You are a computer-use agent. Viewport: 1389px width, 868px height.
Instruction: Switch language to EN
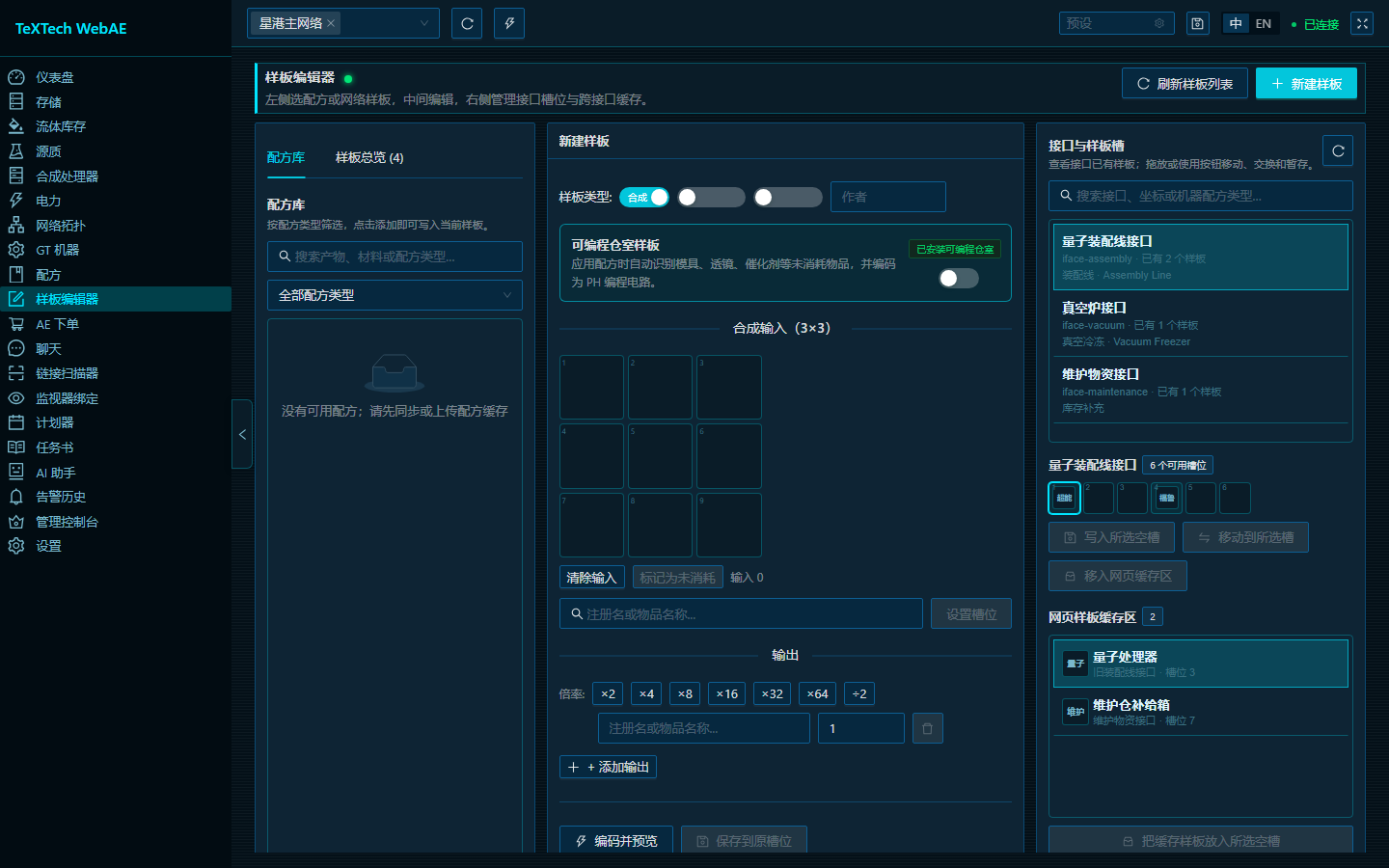pos(1264,23)
